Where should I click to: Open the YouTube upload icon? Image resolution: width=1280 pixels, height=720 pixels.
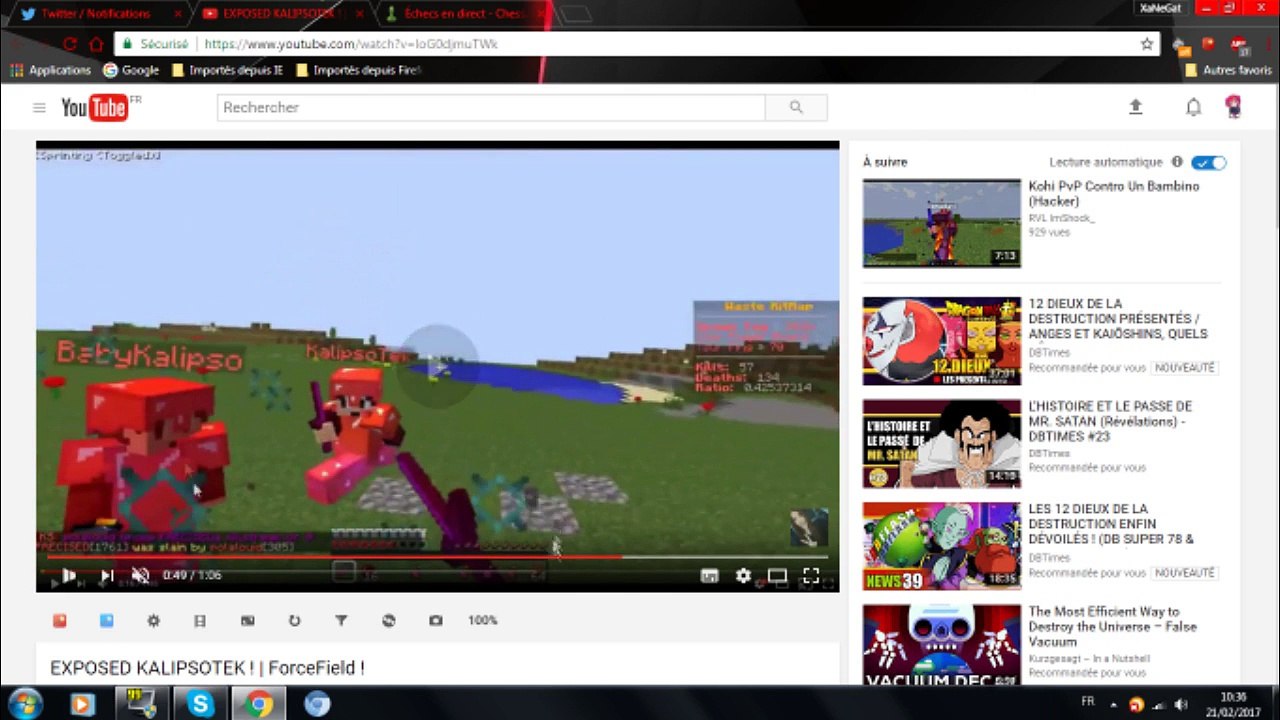click(1135, 107)
